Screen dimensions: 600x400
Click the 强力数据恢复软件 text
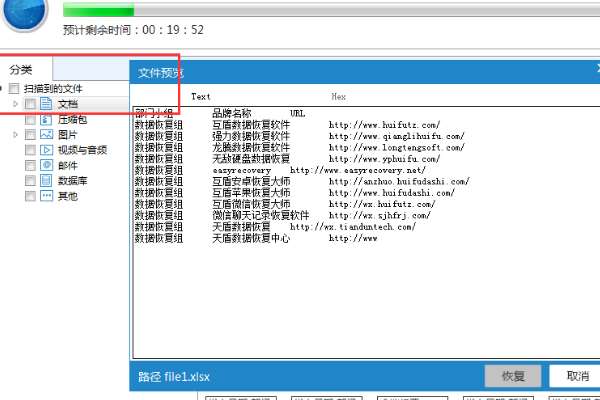(251, 136)
